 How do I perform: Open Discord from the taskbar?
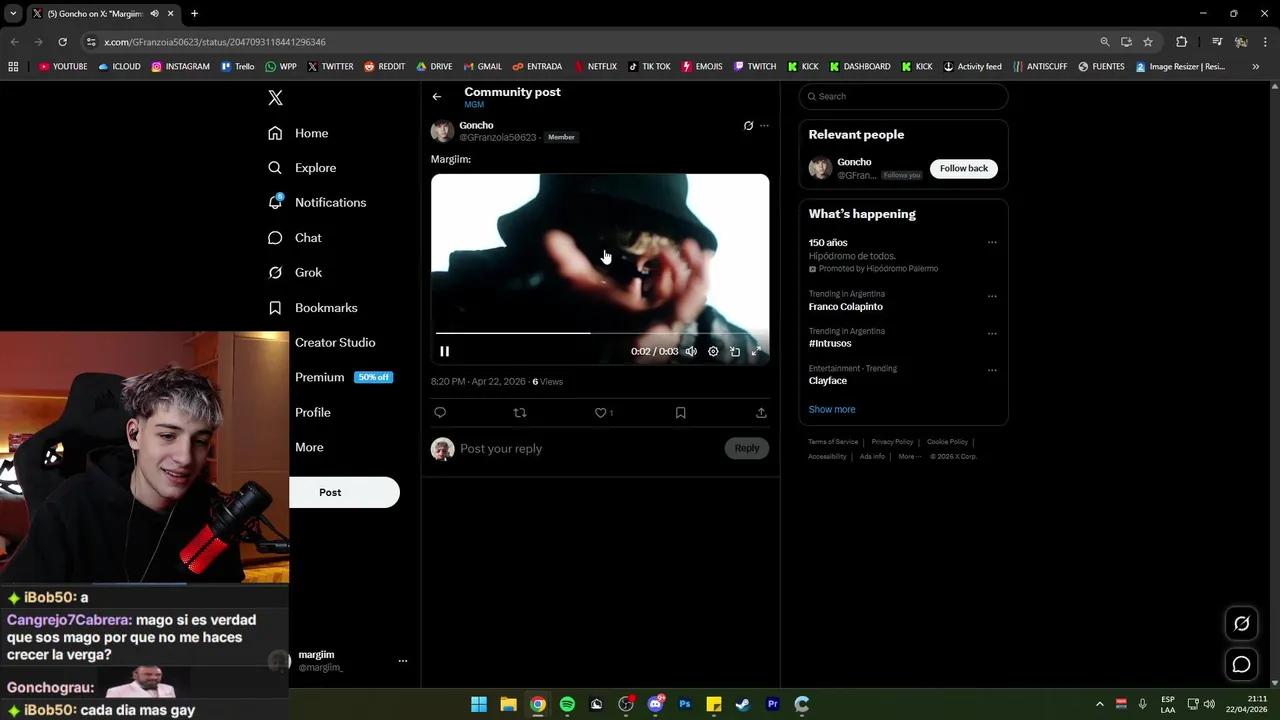click(655, 704)
